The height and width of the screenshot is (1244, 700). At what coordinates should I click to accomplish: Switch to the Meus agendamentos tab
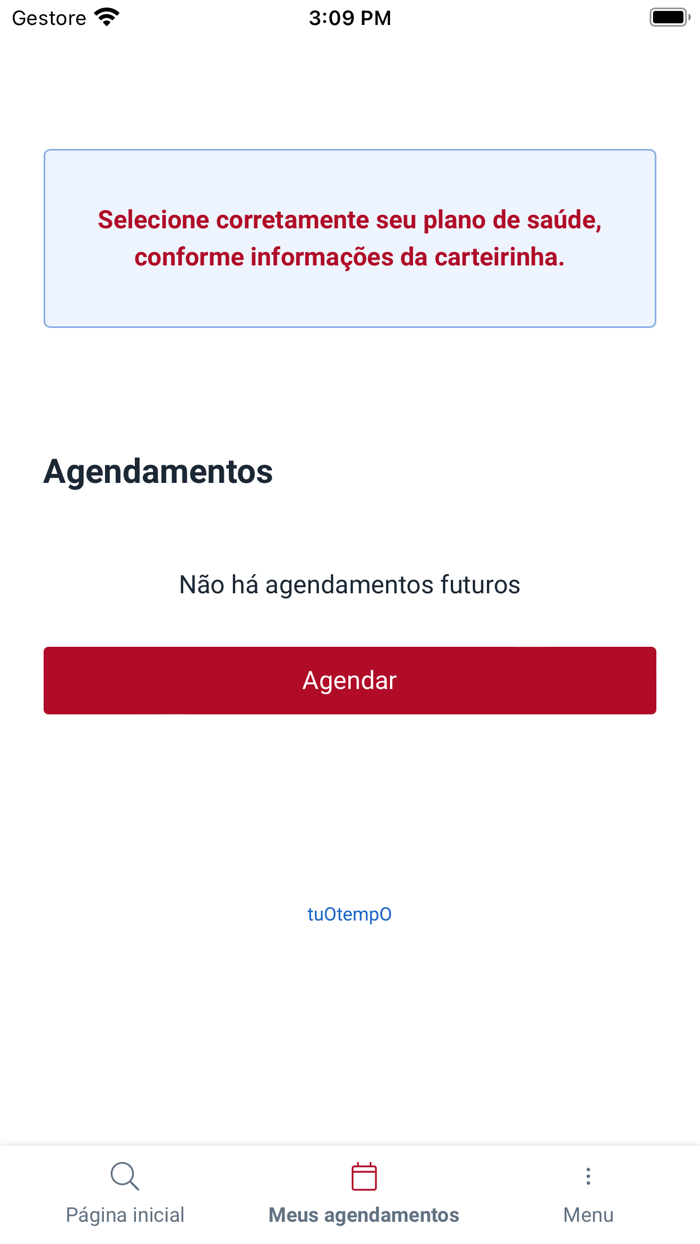363,1192
